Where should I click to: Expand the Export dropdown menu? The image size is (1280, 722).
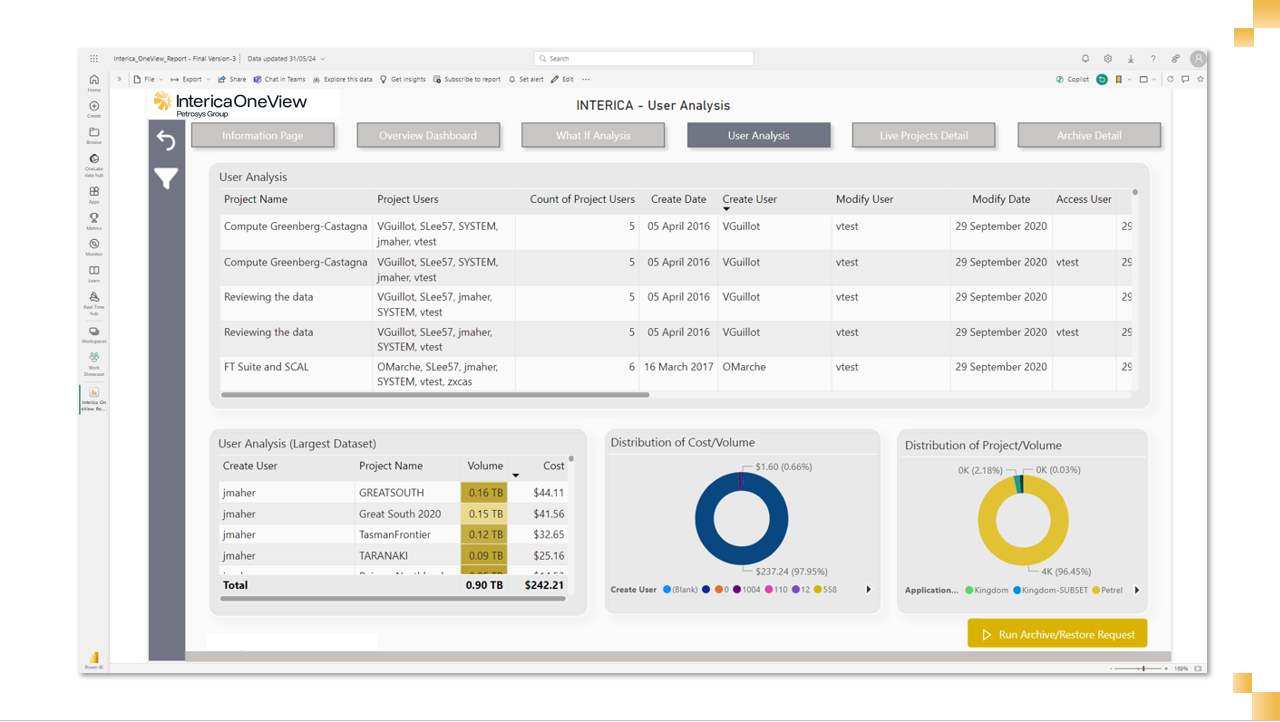click(x=191, y=79)
